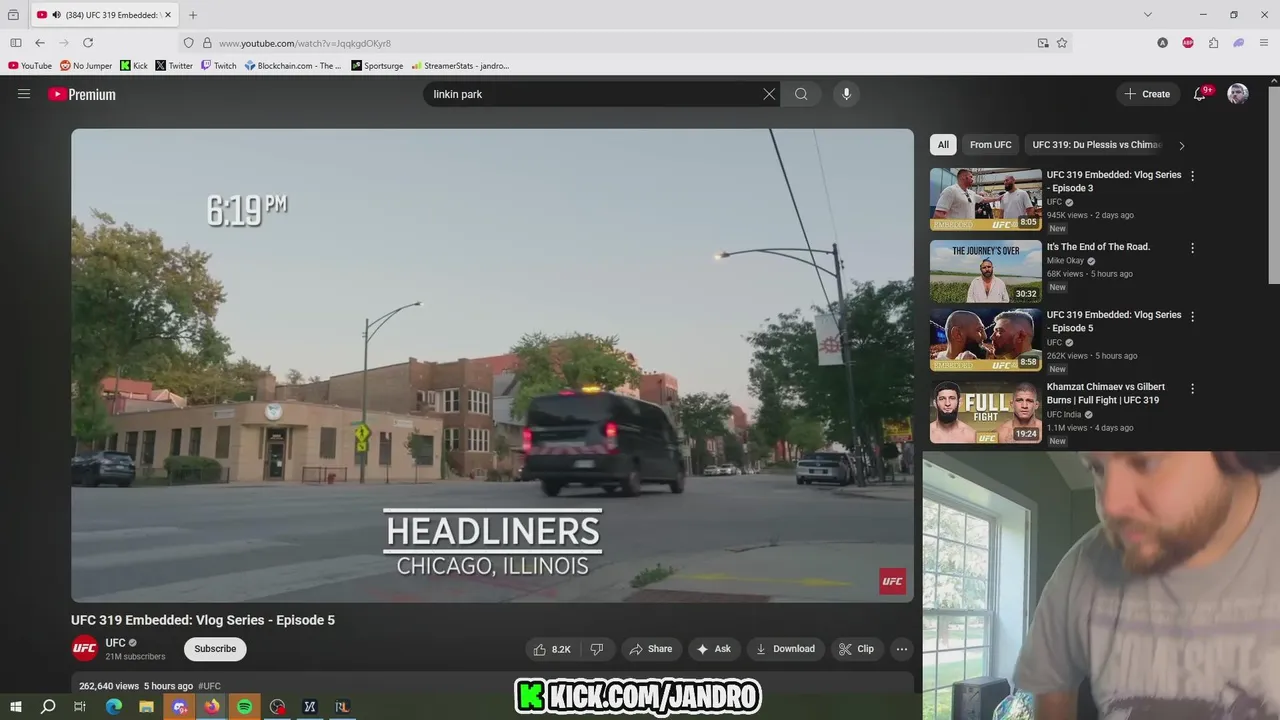1280x720 pixels.
Task: Start voice search with microphone icon
Action: [x=846, y=94]
